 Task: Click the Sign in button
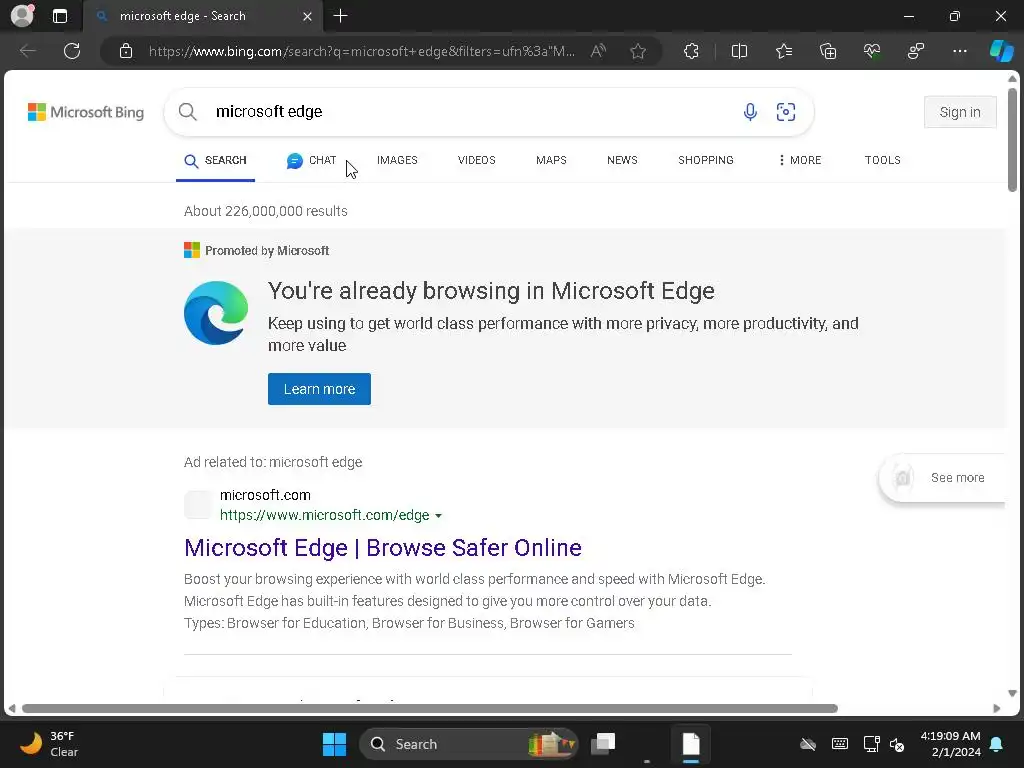click(x=960, y=112)
